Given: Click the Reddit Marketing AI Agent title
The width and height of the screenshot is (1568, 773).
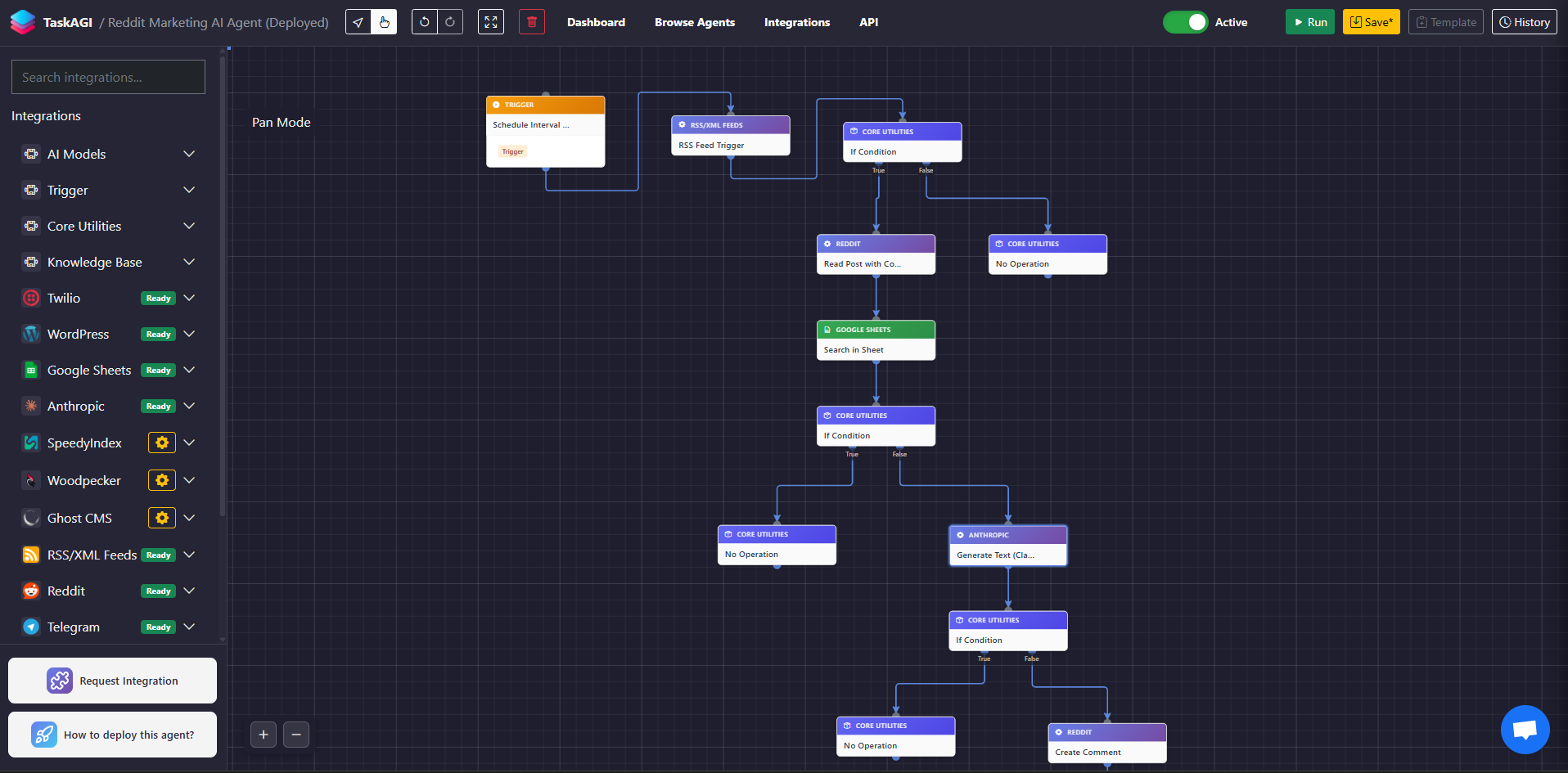Looking at the screenshot, I should (219, 22).
